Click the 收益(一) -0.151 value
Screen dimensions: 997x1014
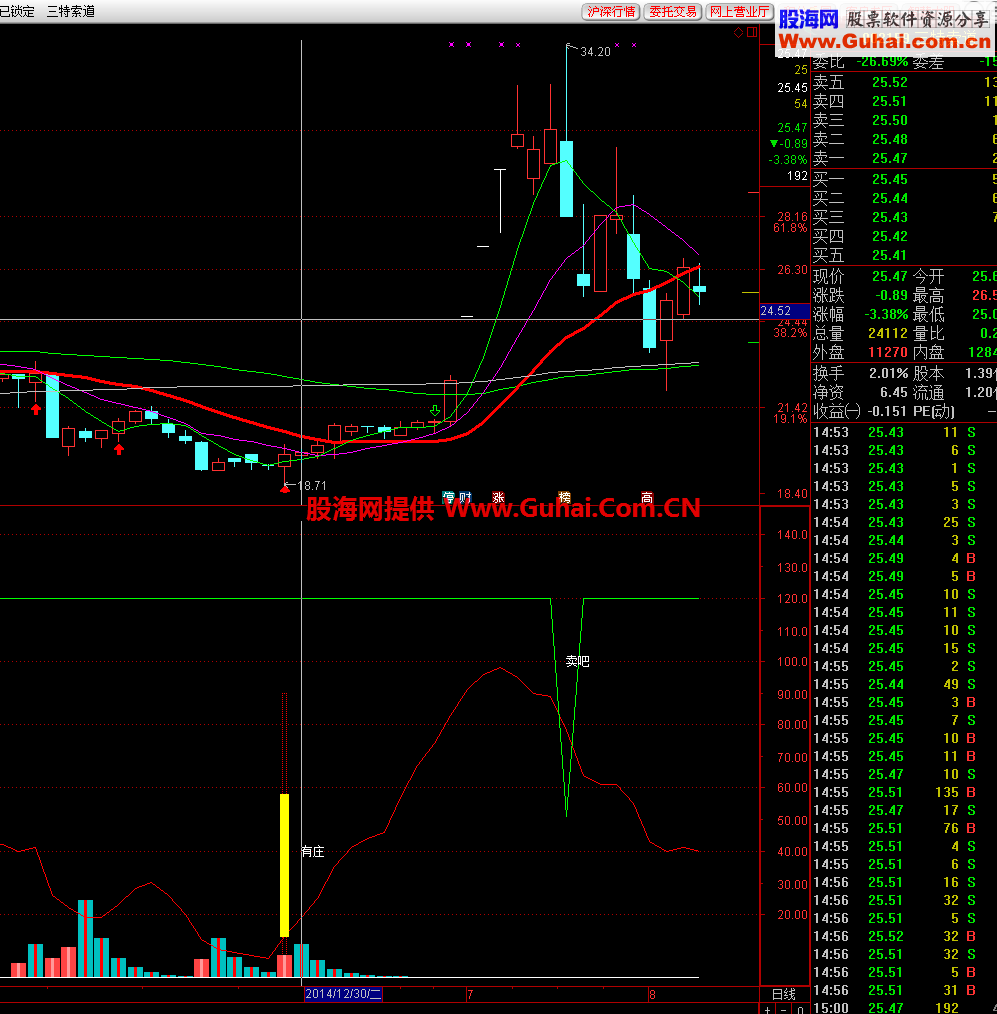pyautogui.click(x=886, y=411)
